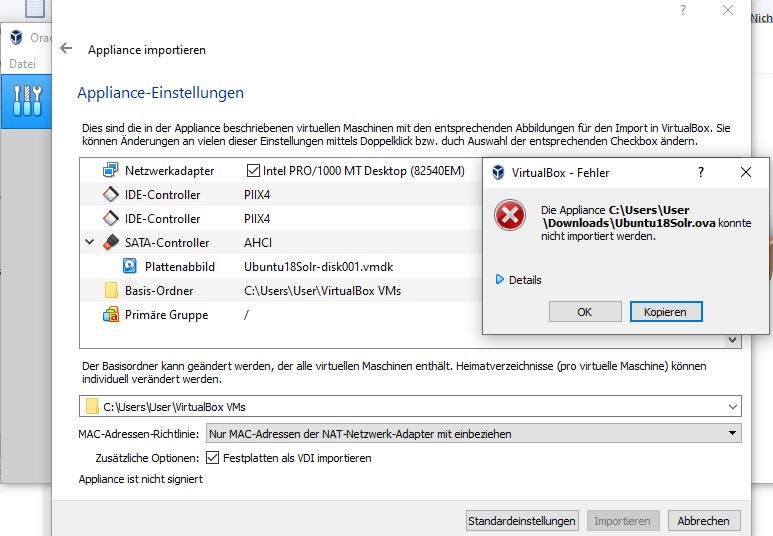The width and height of the screenshot is (773, 536).
Task: Click the Plattenabbild disk image icon
Action: 130,266
